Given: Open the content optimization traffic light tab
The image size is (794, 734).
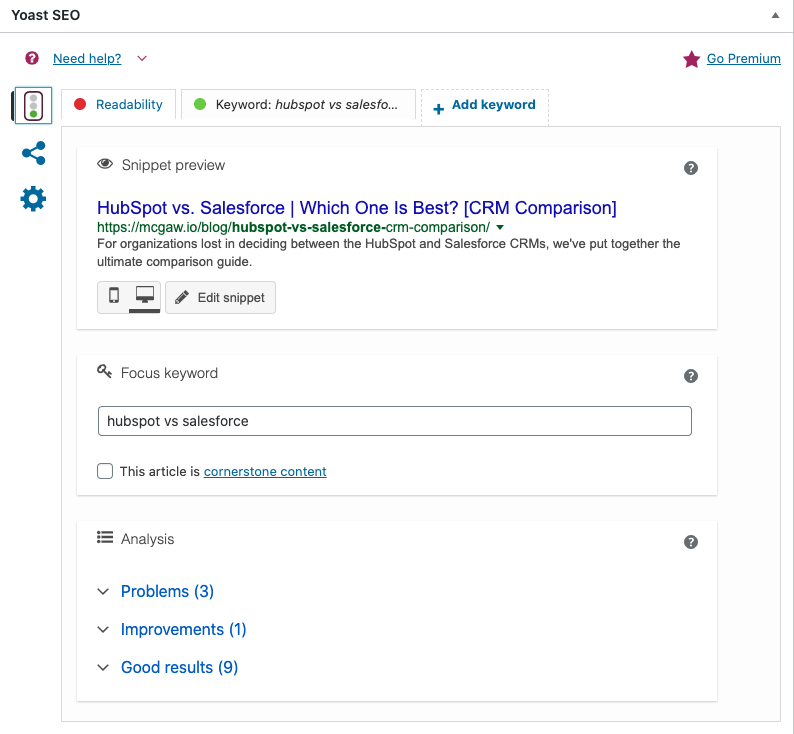Looking at the screenshot, I should point(33,105).
